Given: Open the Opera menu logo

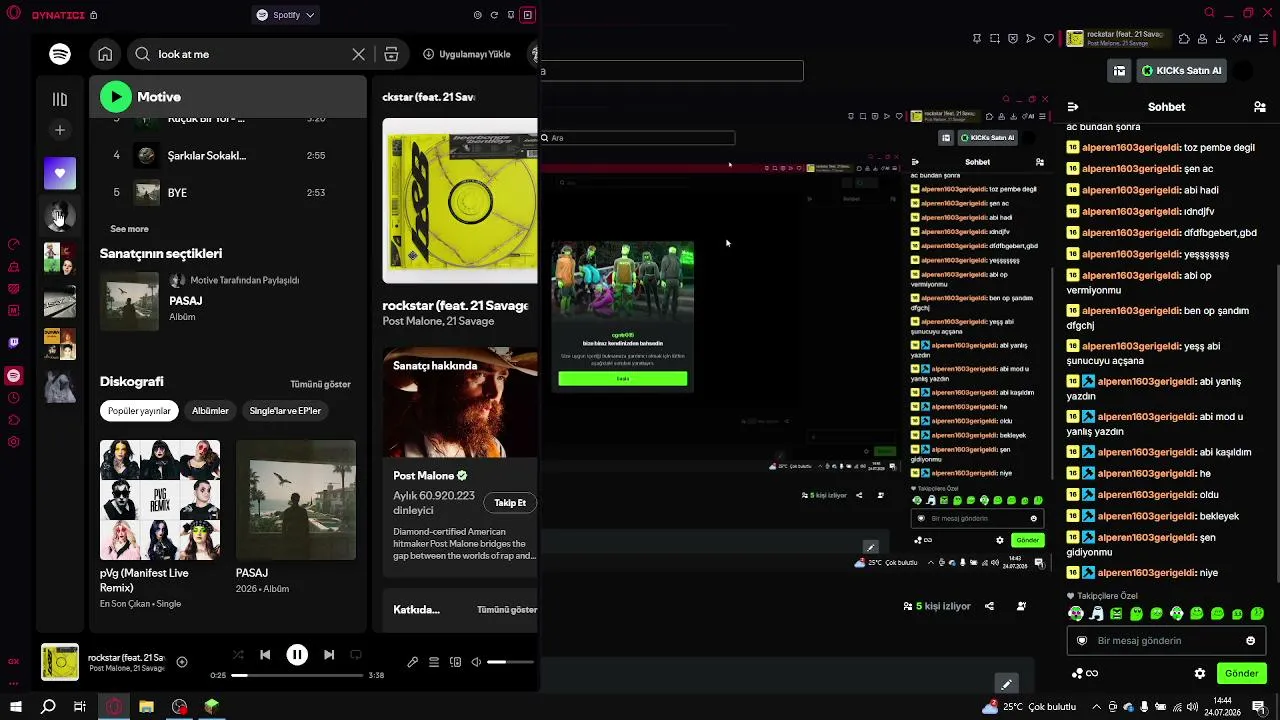Looking at the screenshot, I should [13, 14].
